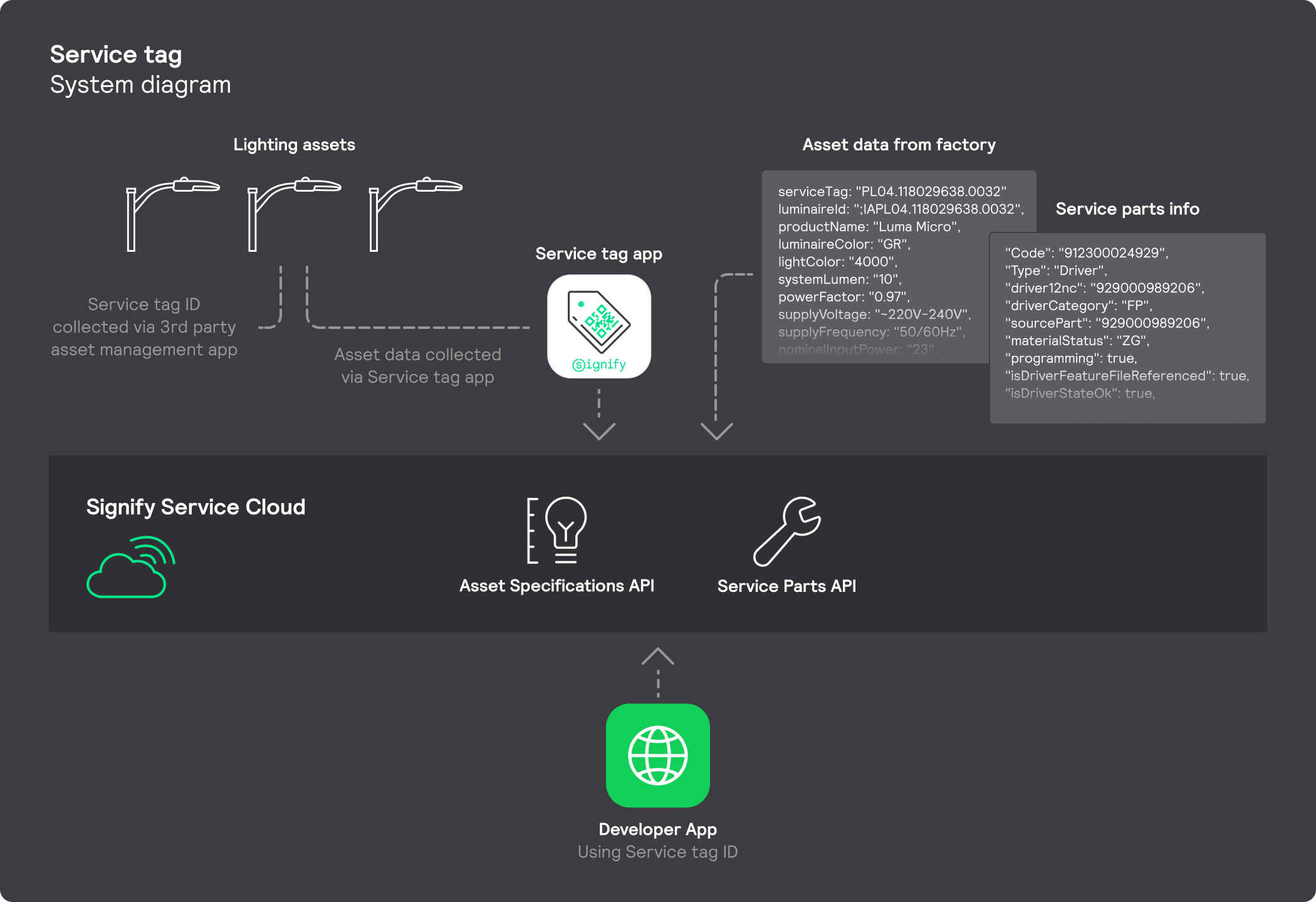The height and width of the screenshot is (902, 1316).
Task: Click the down arrow from factory data
Action: [x=716, y=430]
